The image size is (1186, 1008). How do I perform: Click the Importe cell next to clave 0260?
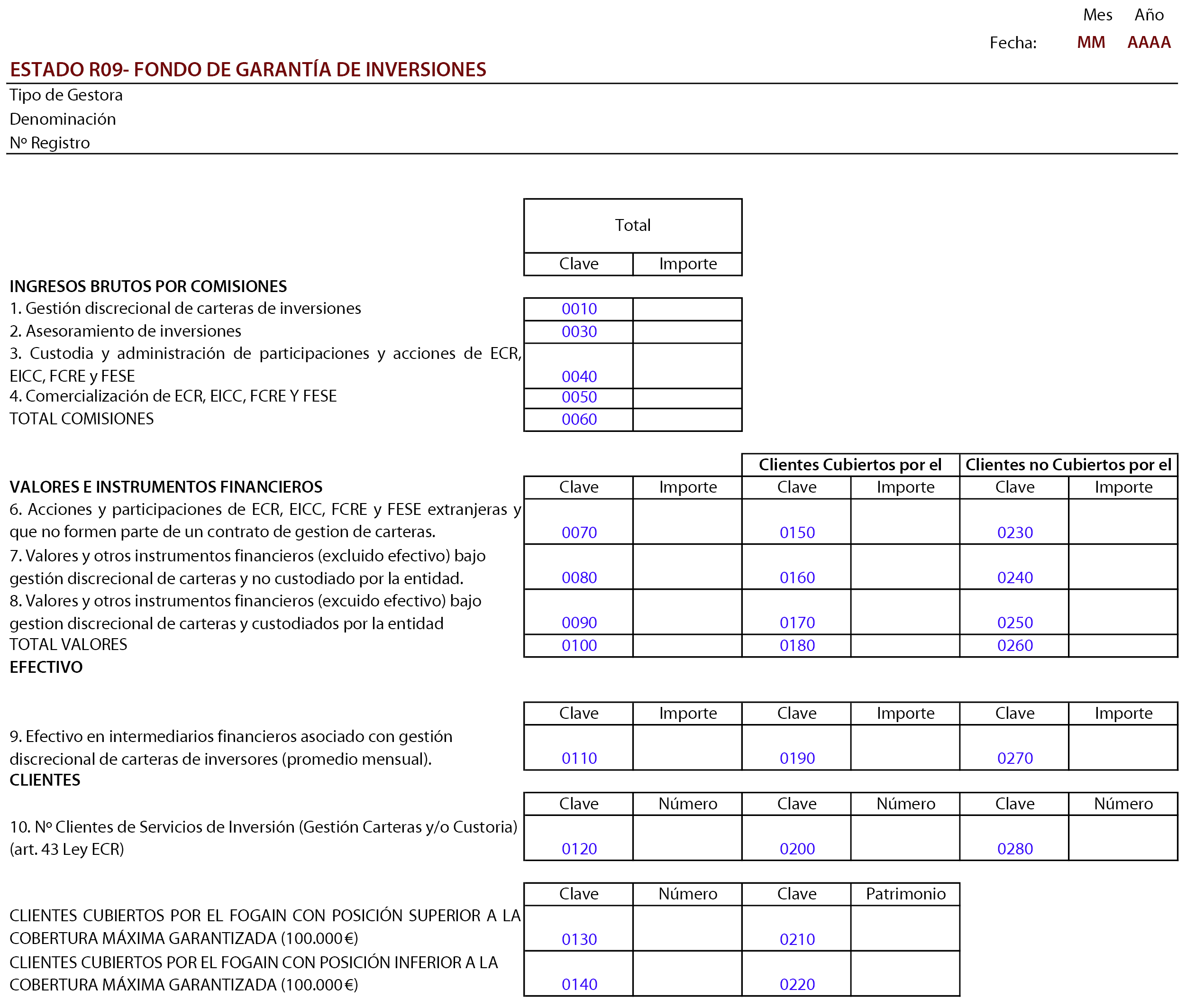coord(1123,646)
